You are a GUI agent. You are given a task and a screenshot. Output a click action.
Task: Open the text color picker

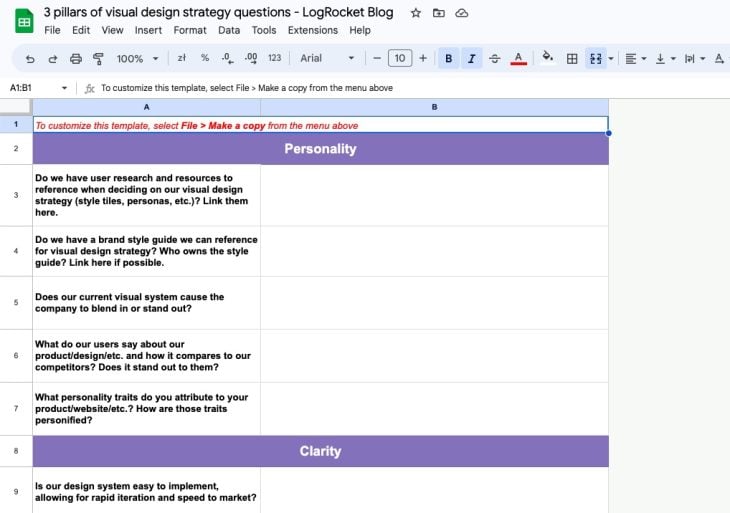[518, 59]
